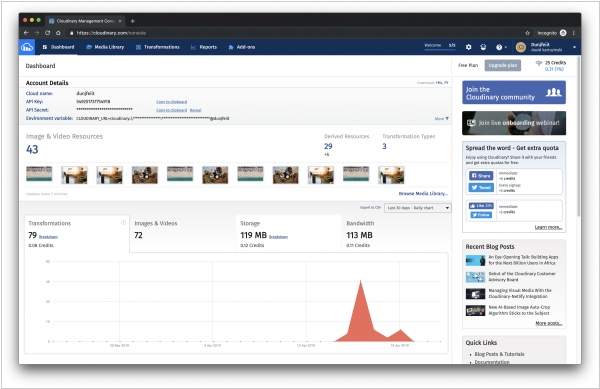Click Browse Media Library link
The height and width of the screenshot is (389, 600).
pos(423,194)
